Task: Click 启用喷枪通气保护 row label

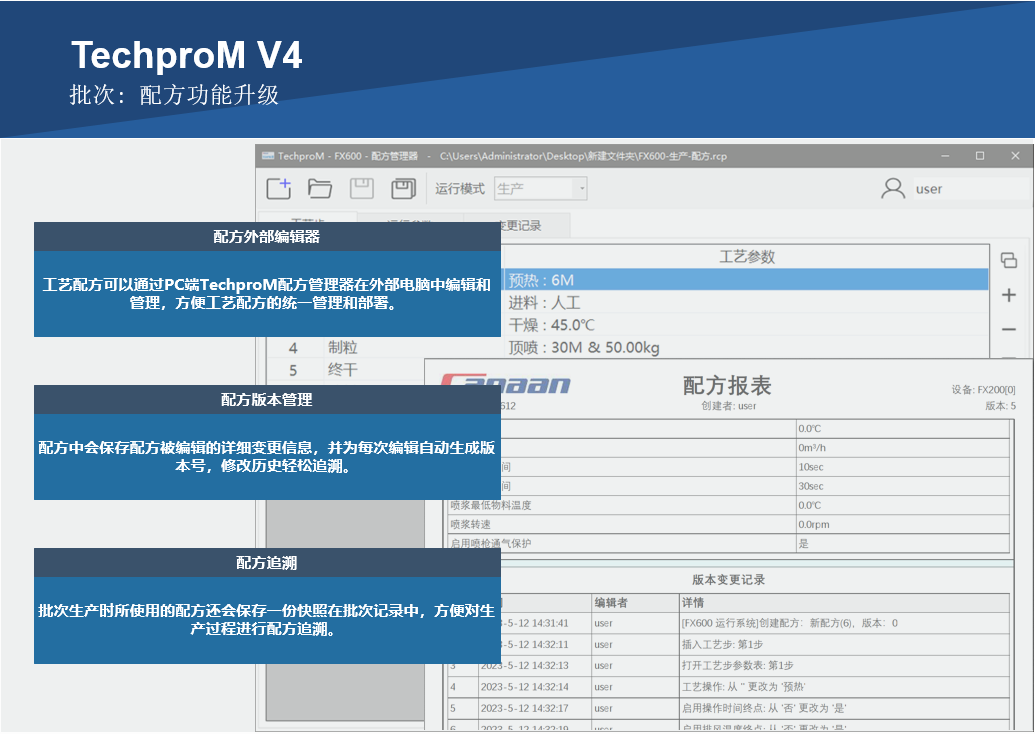Action: tap(490, 544)
